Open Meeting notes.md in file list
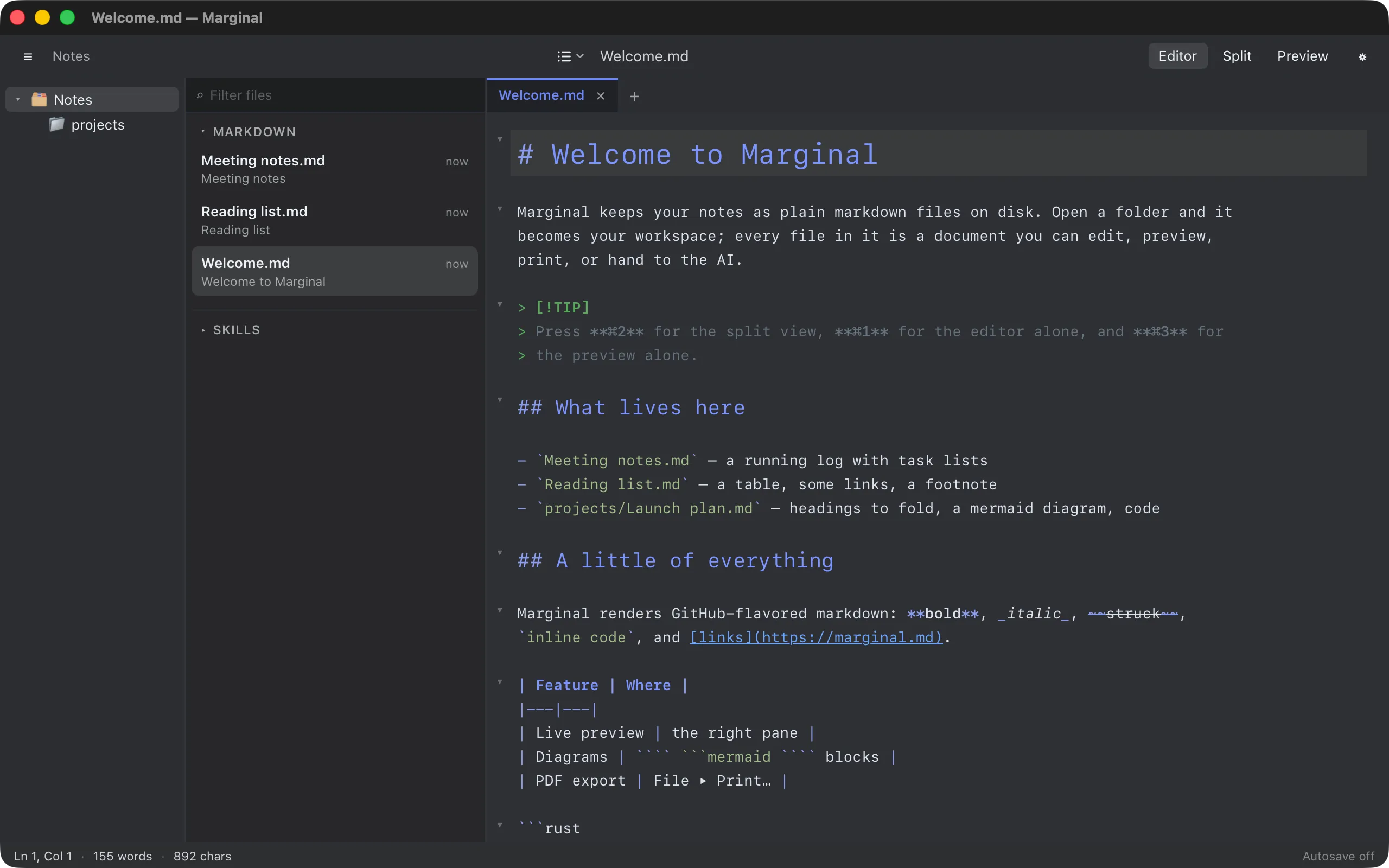 pyautogui.click(x=335, y=169)
